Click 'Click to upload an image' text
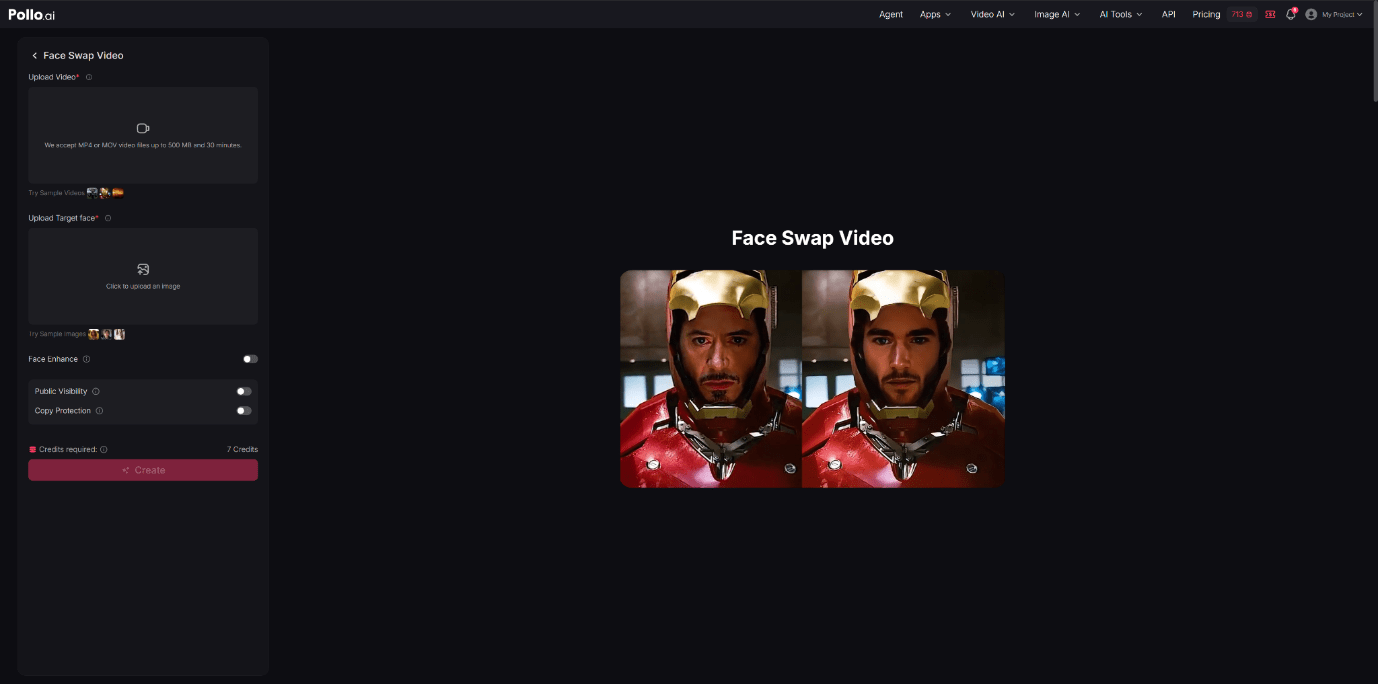Image resolution: width=1378 pixels, height=684 pixels. tap(143, 286)
